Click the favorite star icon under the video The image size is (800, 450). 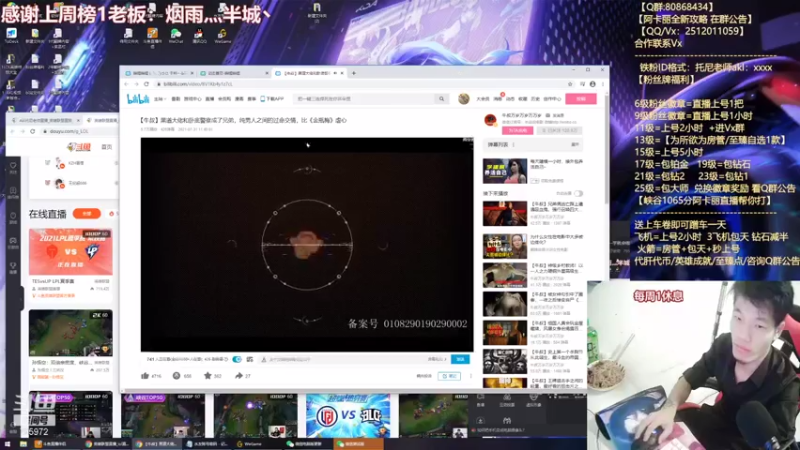(x=208, y=376)
